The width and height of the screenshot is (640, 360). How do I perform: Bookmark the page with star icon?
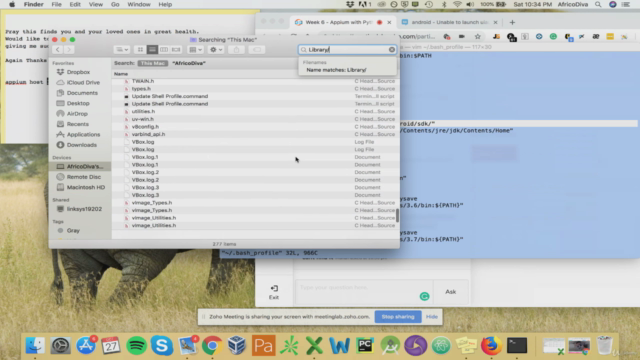coord(478,37)
